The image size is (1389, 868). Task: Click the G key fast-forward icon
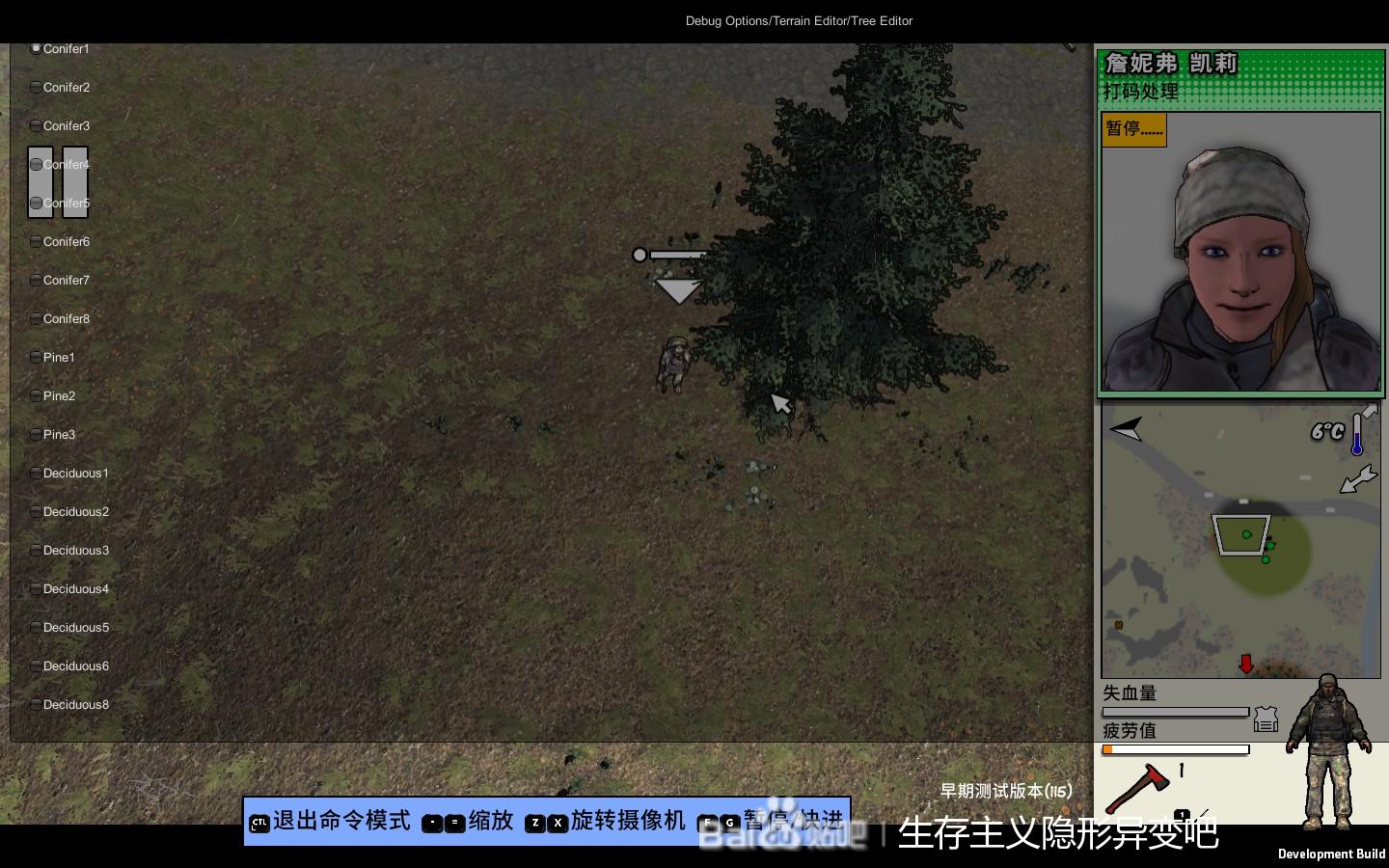click(x=730, y=823)
